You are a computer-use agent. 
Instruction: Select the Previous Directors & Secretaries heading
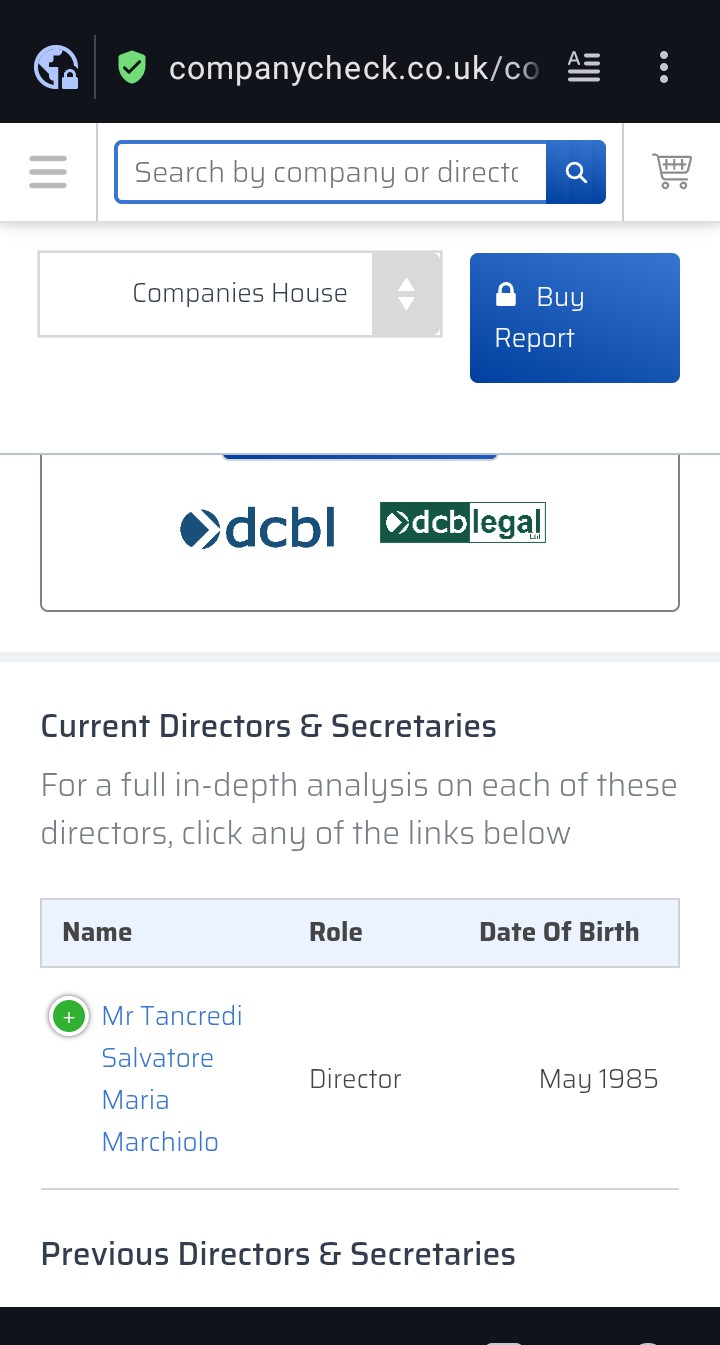(x=278, y=1254)
